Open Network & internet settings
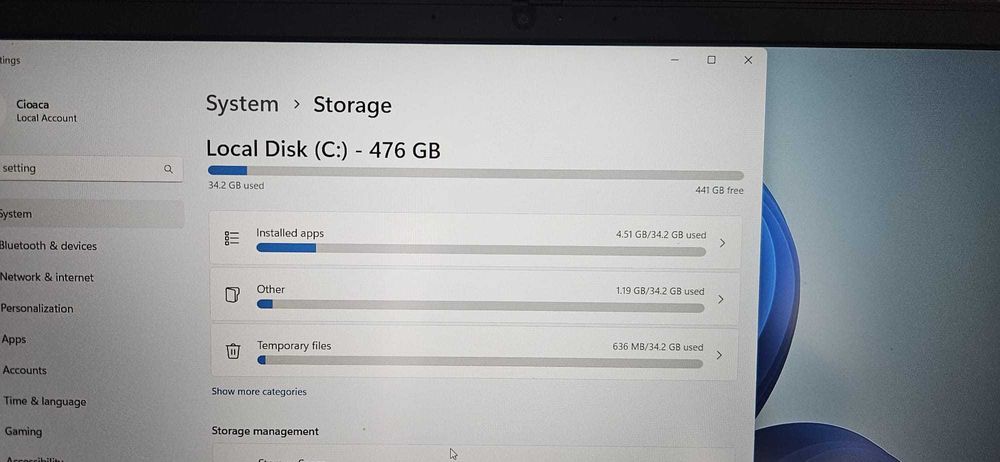This screenshot has width=1000, height=462. coord(47,278)
